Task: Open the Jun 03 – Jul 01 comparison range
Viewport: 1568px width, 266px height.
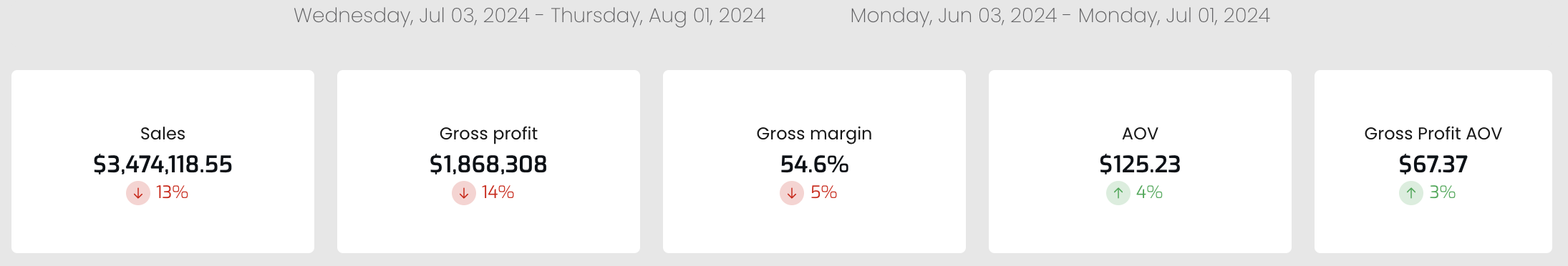Action: (1060, 16)
